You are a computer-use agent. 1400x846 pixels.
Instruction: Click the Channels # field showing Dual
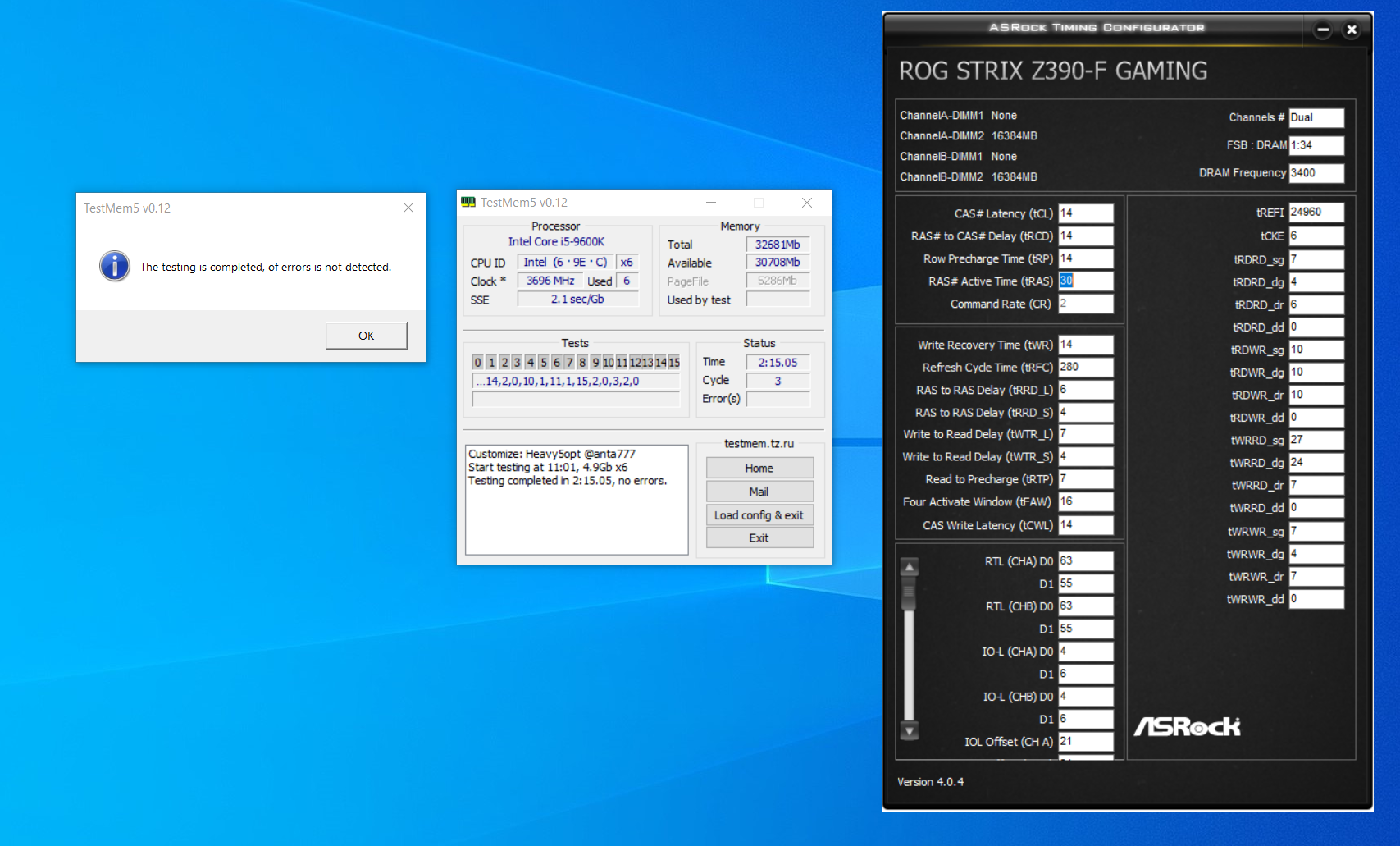click(1316, 118)
